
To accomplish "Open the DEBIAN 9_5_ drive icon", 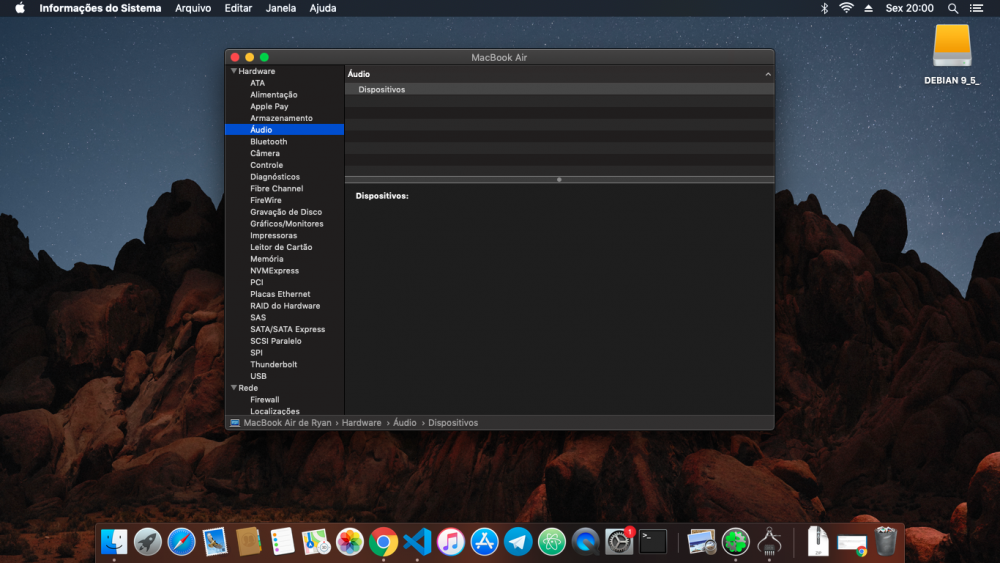I will 952,46.
